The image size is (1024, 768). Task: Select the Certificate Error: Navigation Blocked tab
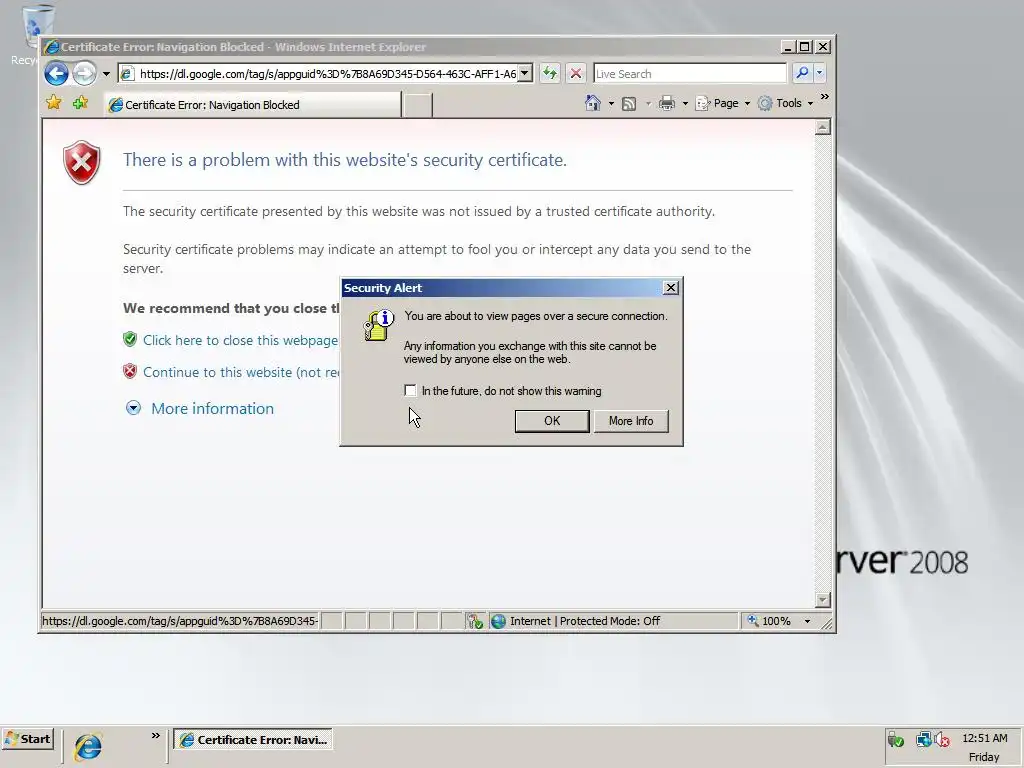(x=252, y=104)
